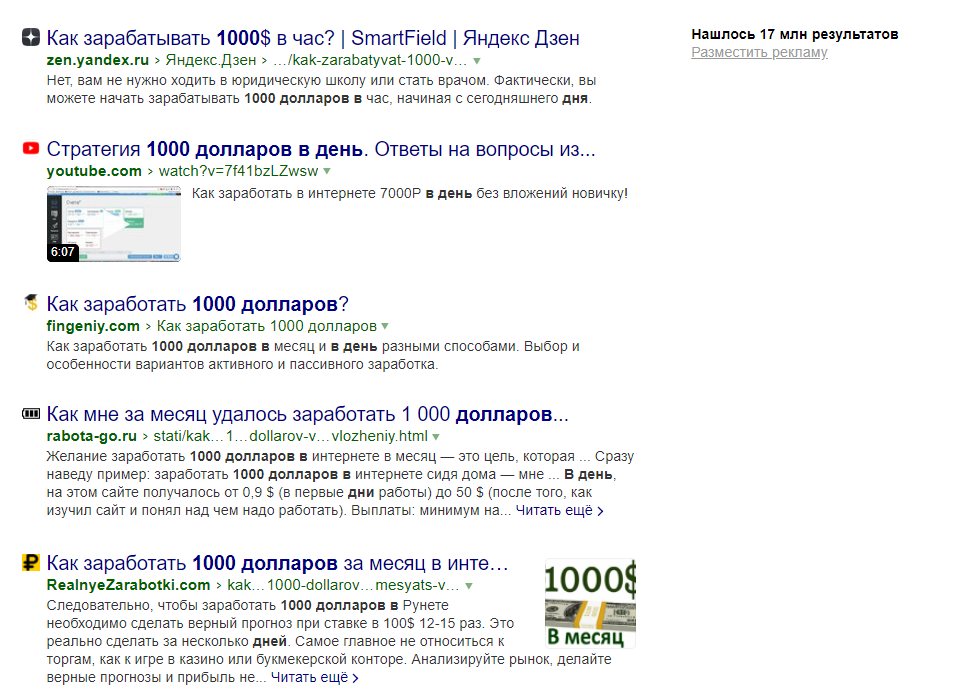The width and height of the screenshot is (961, 695).
Task: Open dropdown arrow after RealnyeZarabotki.com URL
Action: (x=469, y=586)
